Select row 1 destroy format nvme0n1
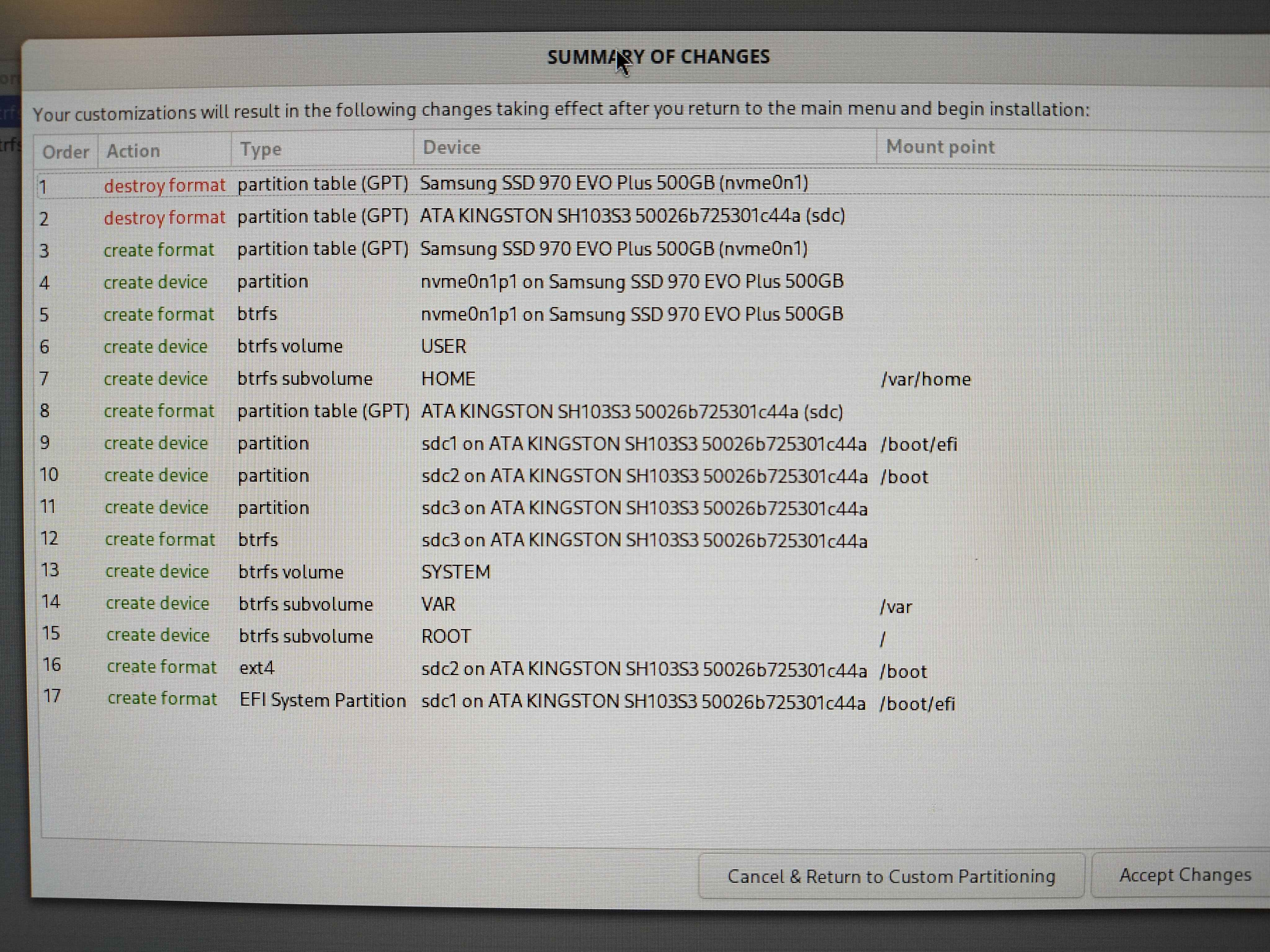Image resolution: width=1270 pixels, height=952 pixels. pos(613,184)
